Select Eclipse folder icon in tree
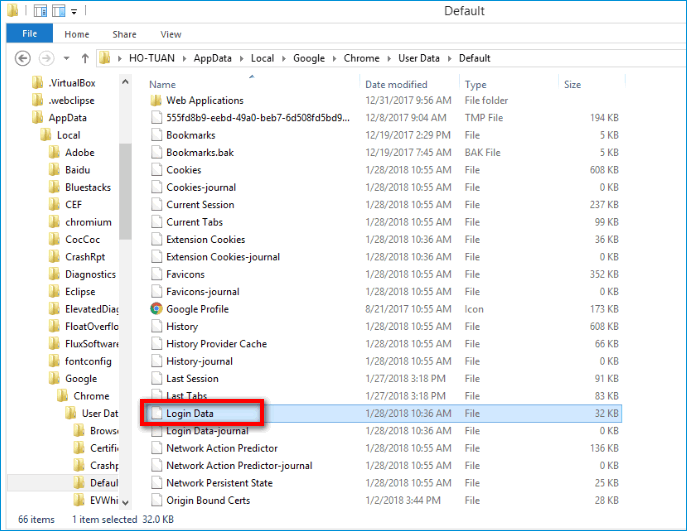The height and width of the screenshot is (531, 687). 54,291
